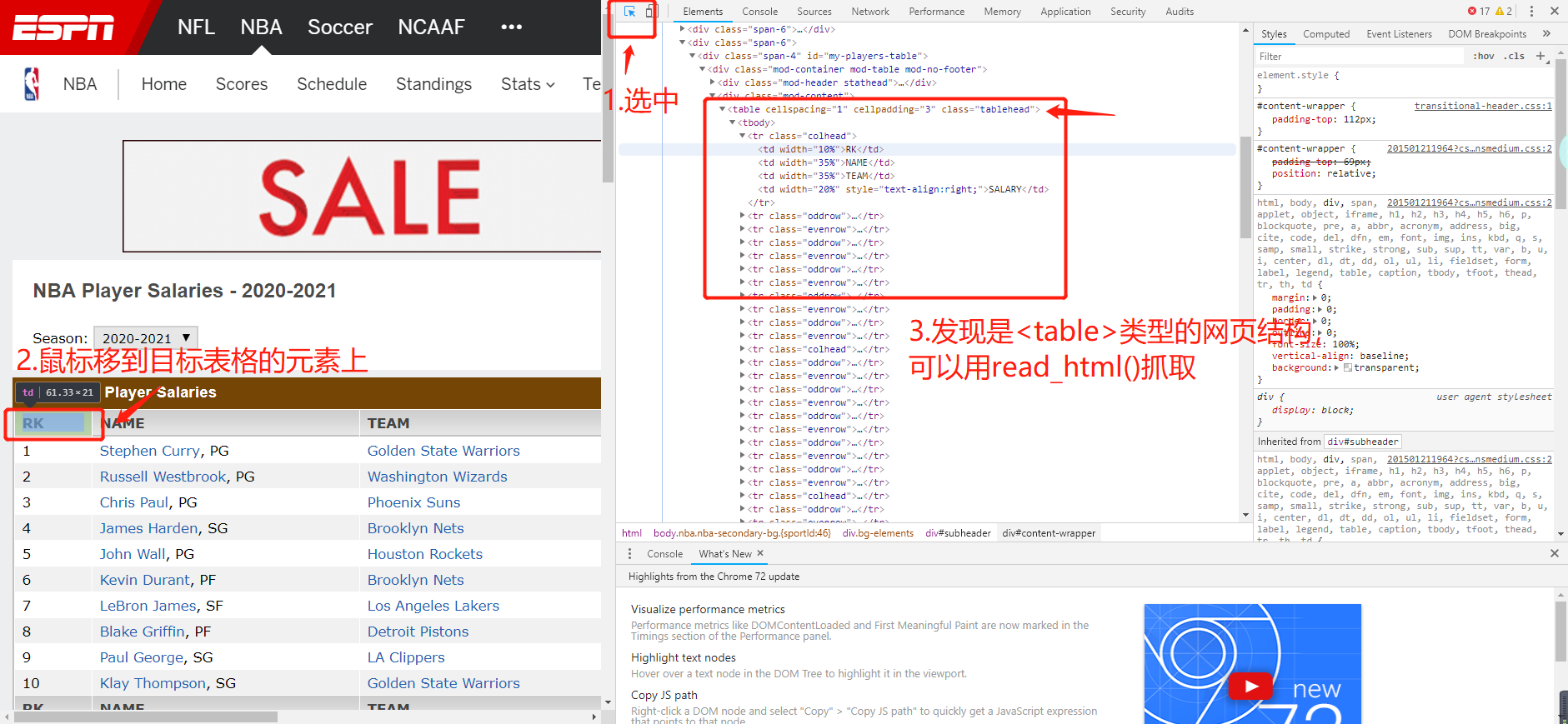This screenshot has height=724, width=1568.
Task: Toggle the device toolbar in DevTools
Action: click(652, 11)
